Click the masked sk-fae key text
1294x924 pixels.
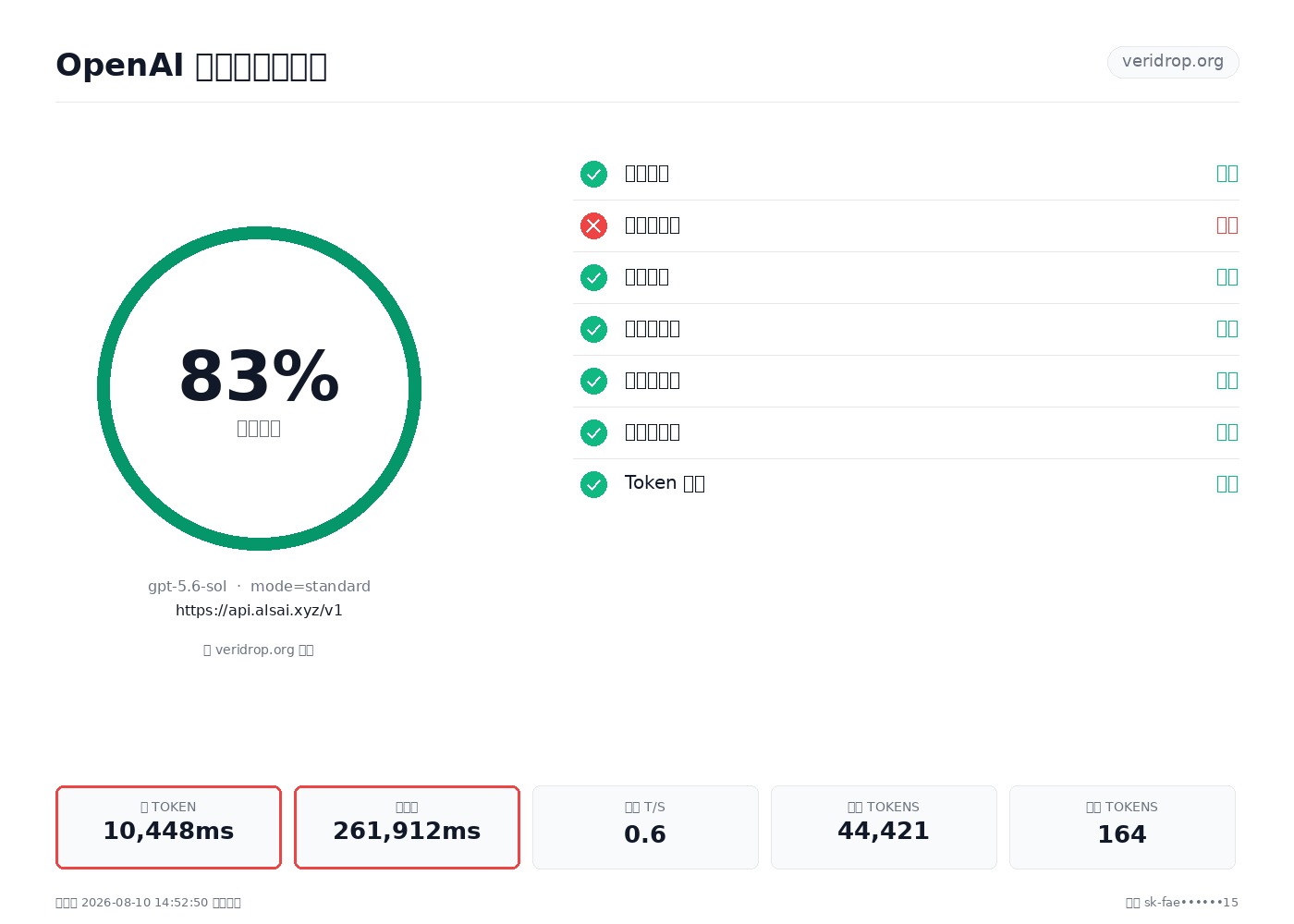point(1191,903)
